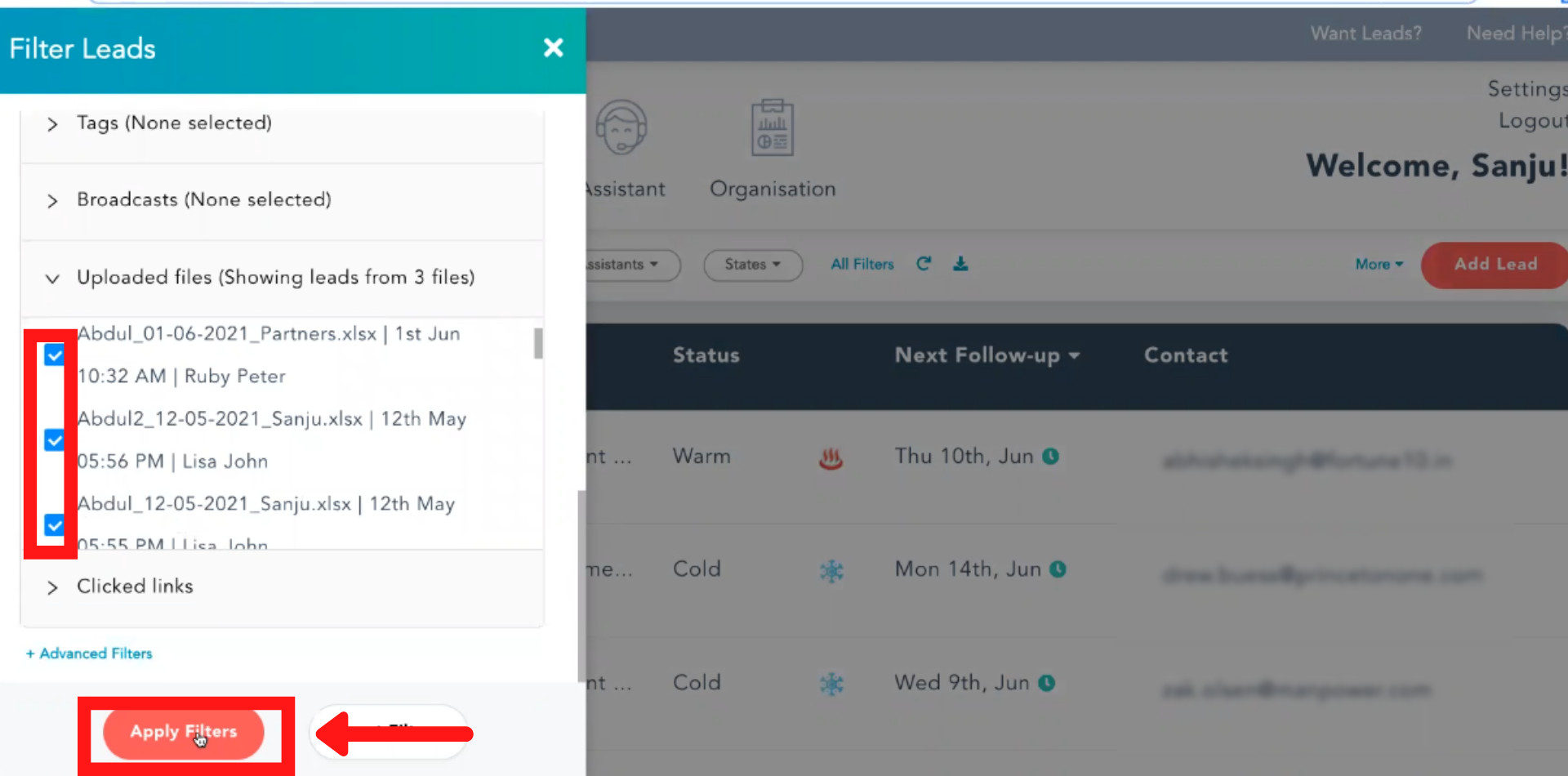Close the Filter Leads panel
Image resolution: width=1568 pixels, height=776 pixels.
point(553,48)
